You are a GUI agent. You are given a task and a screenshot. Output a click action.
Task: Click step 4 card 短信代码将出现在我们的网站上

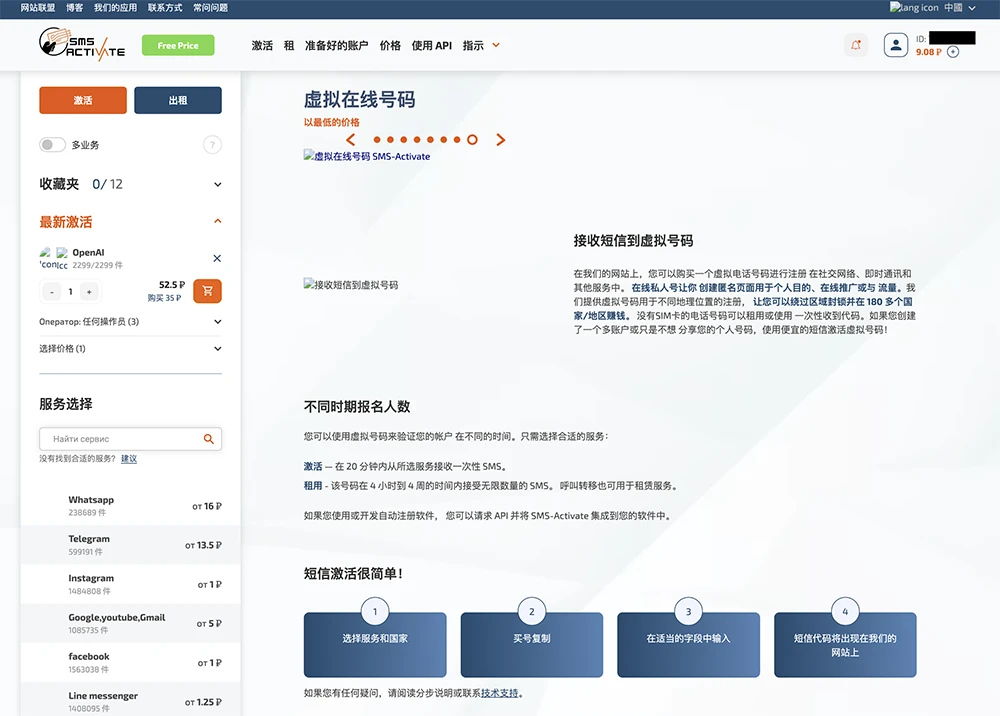[845, 645]
